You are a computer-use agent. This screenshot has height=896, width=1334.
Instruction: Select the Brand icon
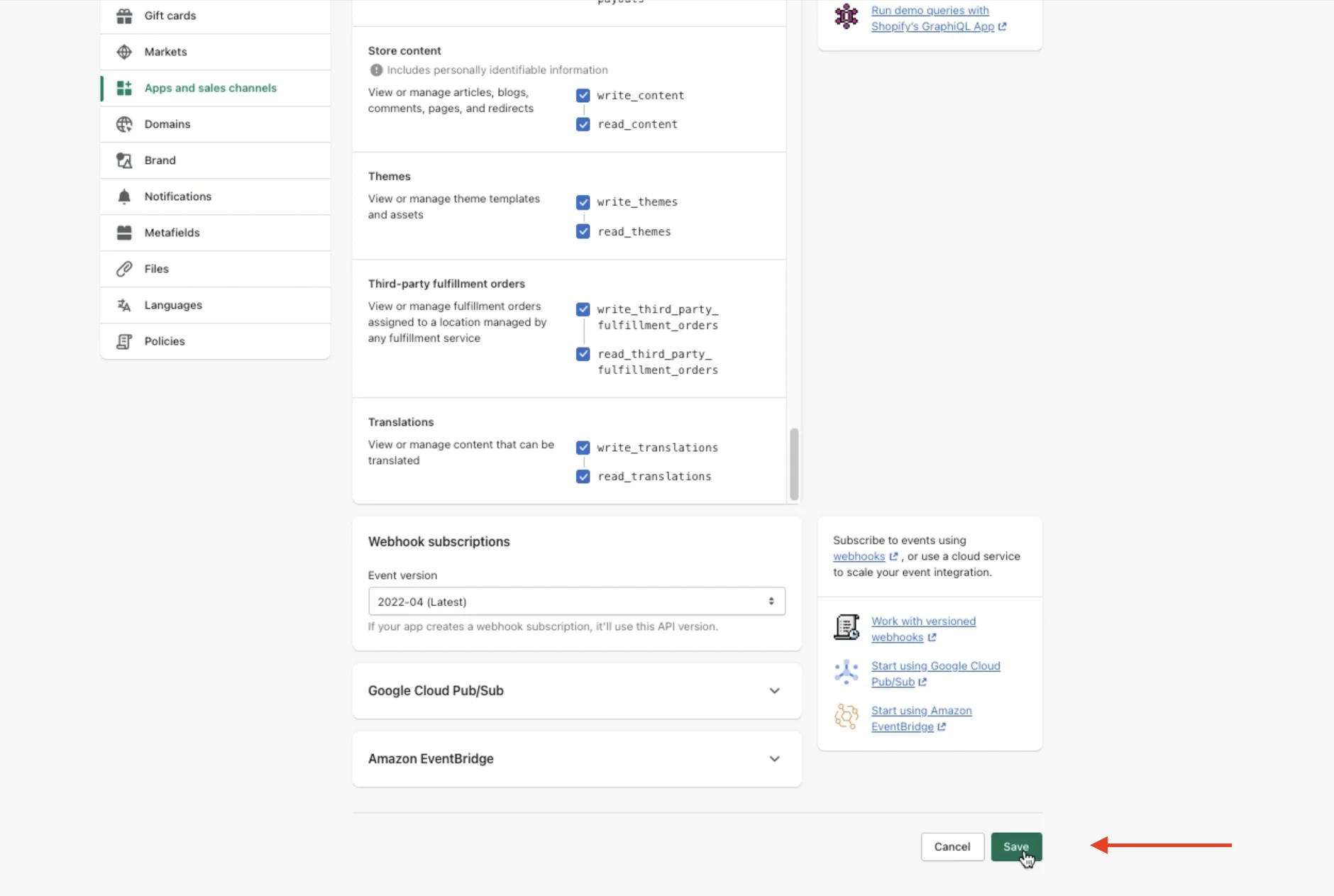124,160
